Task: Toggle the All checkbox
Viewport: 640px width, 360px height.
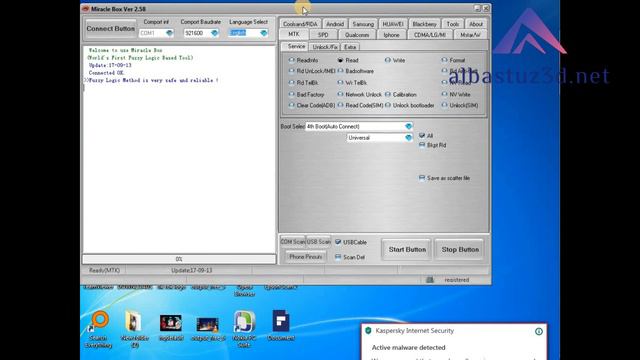Action: (x=422, y=135)
